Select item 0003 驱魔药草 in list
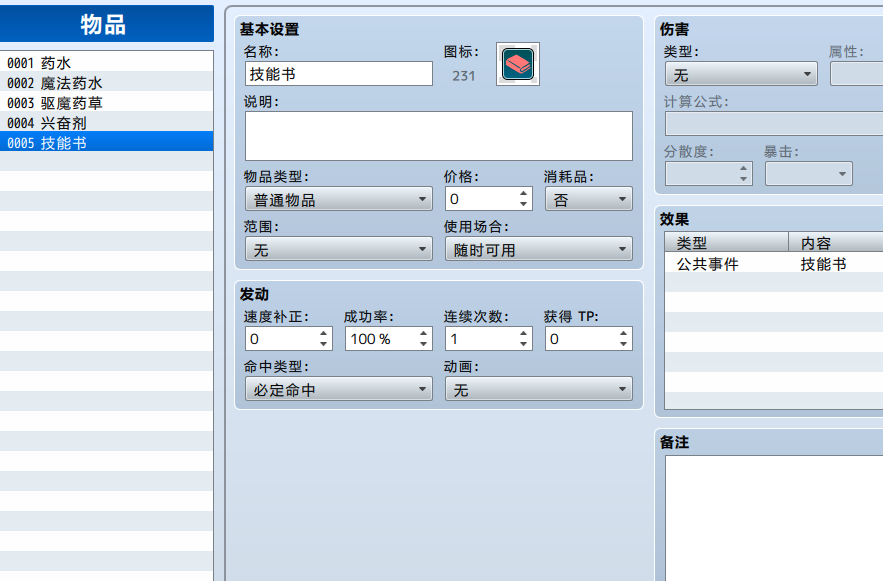This screenshot has height=581, width=883. pos(106,103)
